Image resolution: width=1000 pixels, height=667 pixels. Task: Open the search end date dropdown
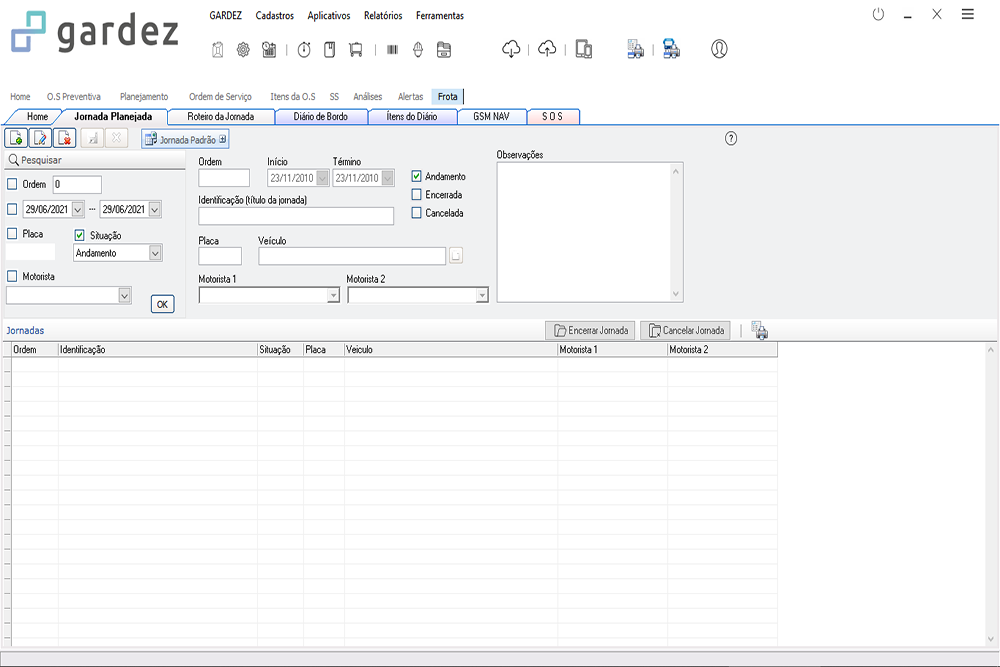(155, 209)
